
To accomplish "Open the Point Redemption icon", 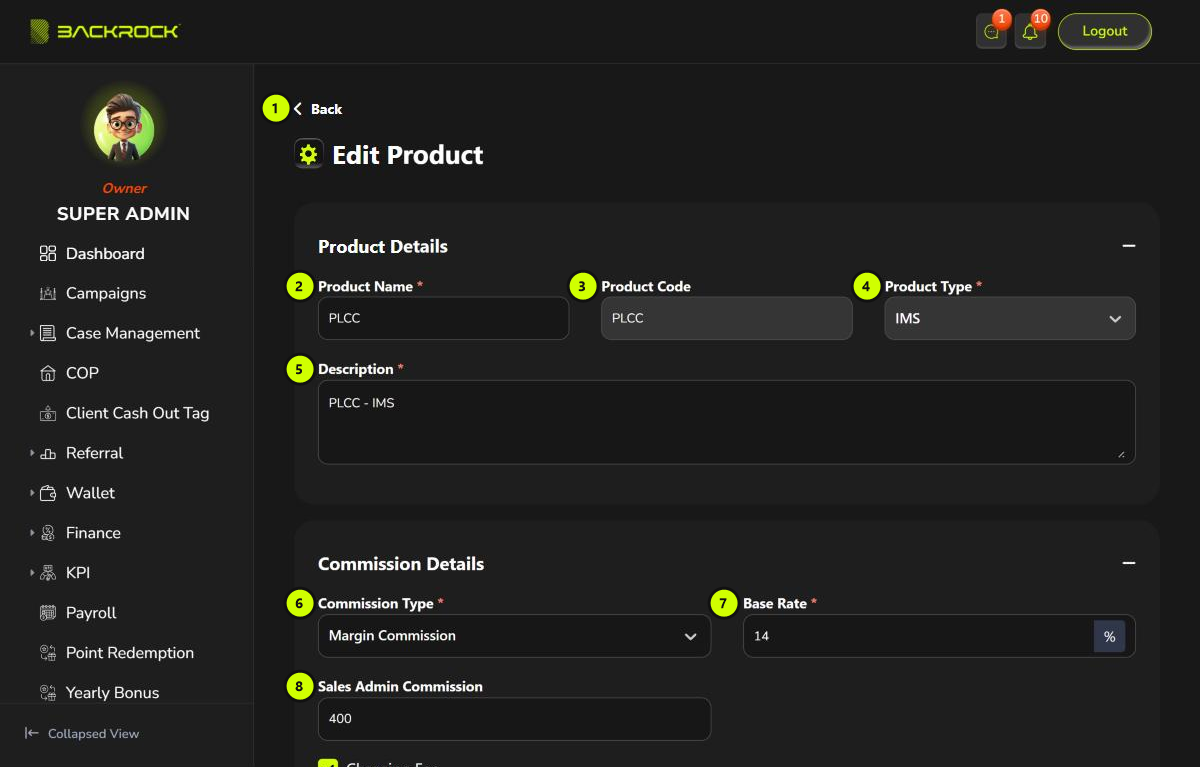I will coord(48,653).
